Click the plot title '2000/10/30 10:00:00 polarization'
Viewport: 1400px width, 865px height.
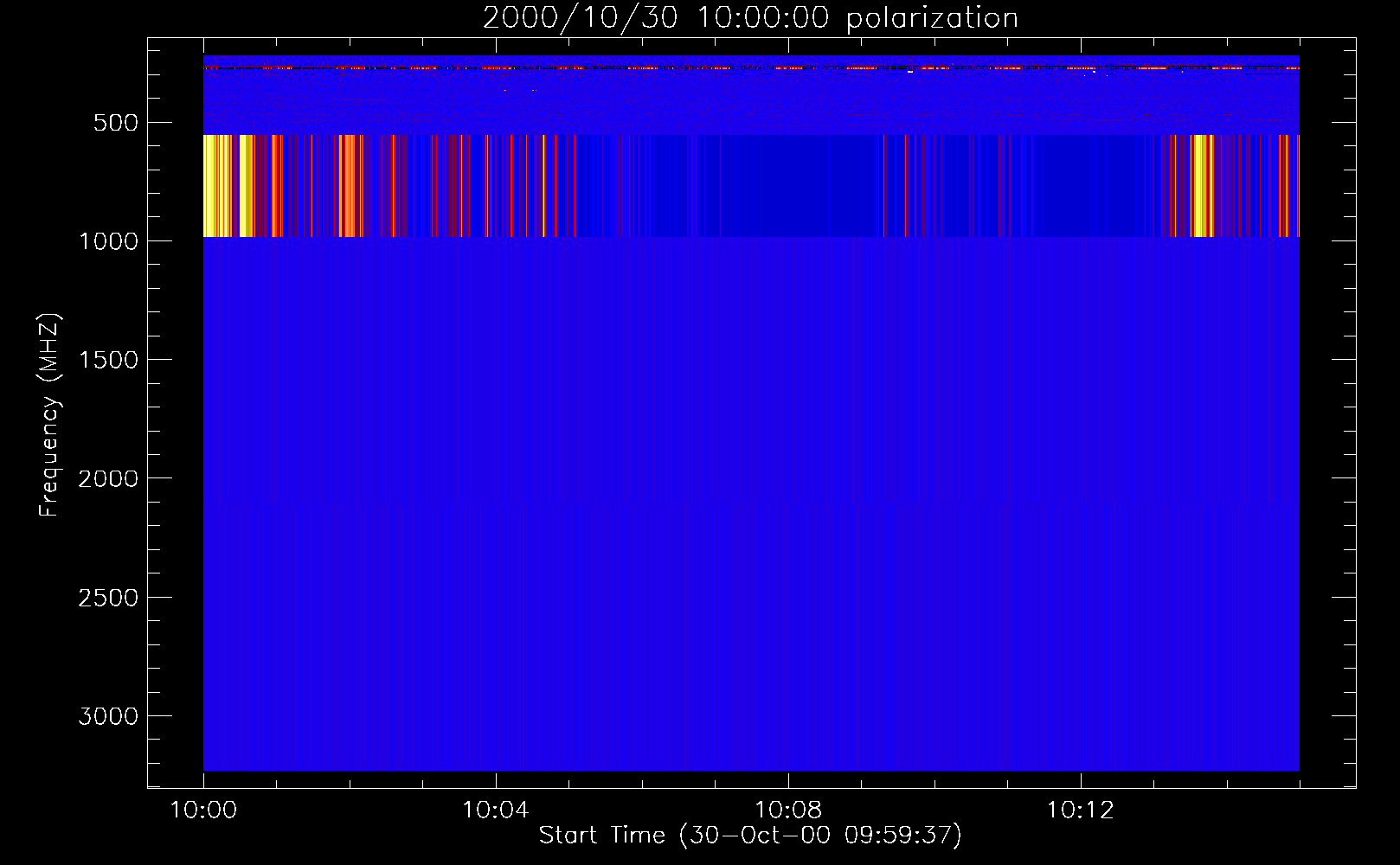(x=750, y=18)
